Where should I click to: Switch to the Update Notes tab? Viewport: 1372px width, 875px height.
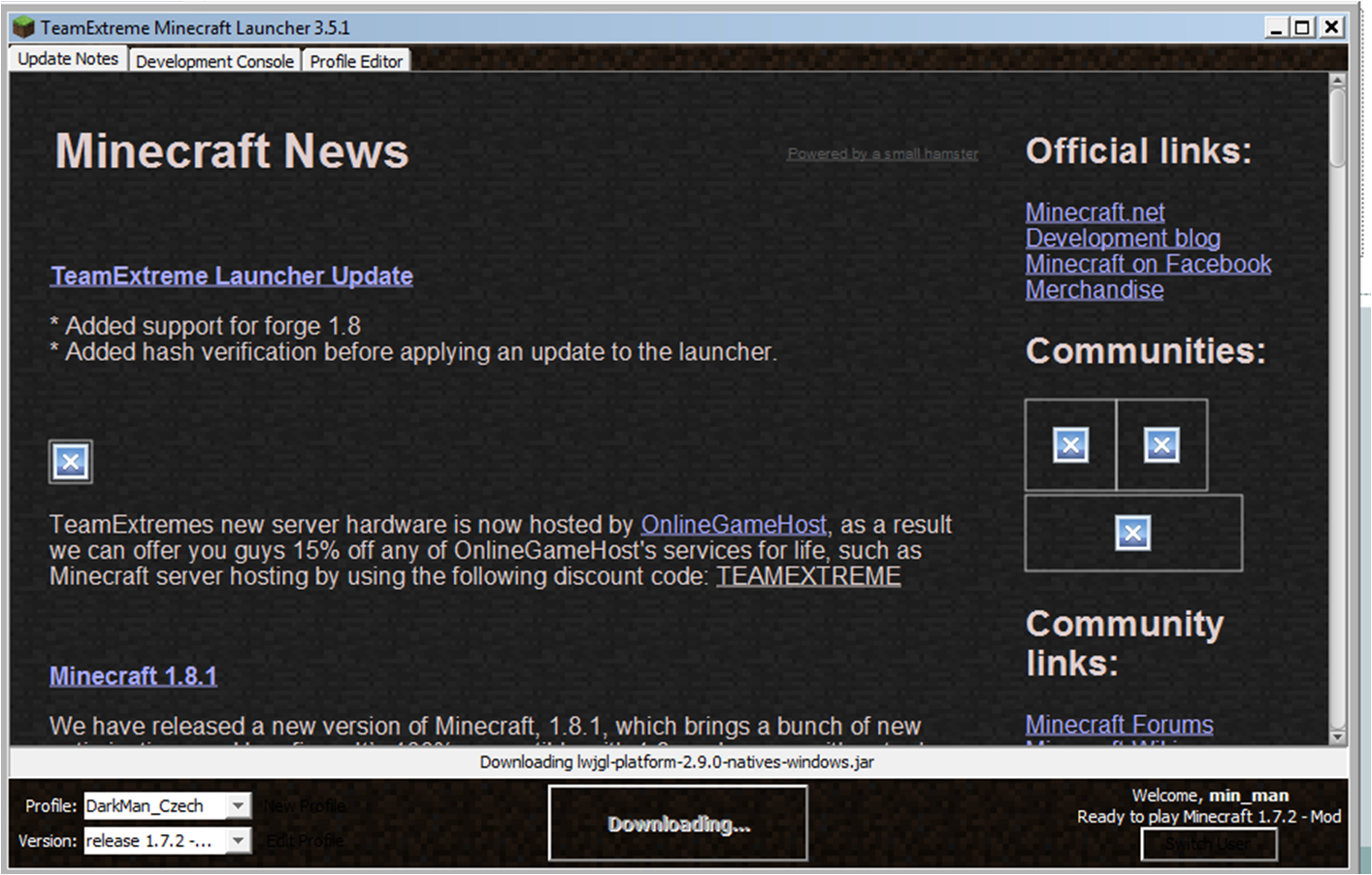pos(68,59)
